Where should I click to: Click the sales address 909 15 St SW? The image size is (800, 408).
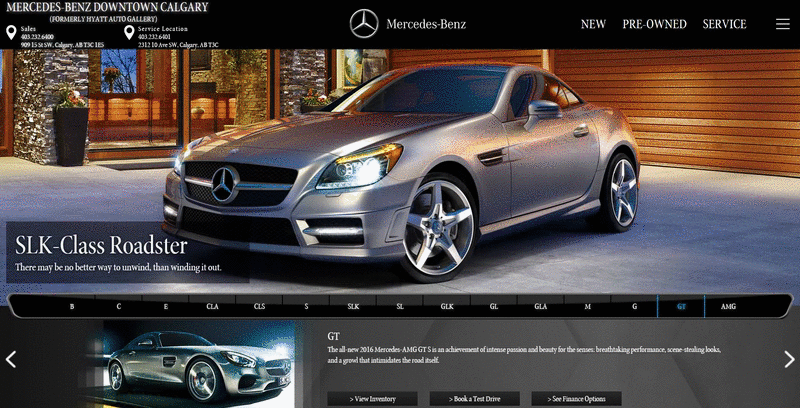(62, 45)
